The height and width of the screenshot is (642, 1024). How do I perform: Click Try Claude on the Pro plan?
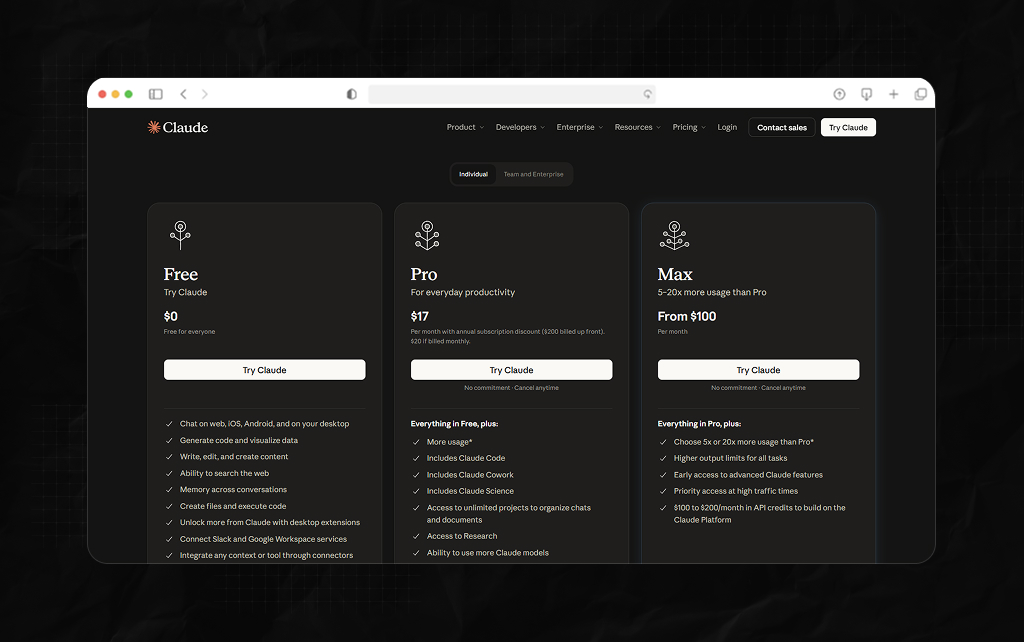coord(511,370)
